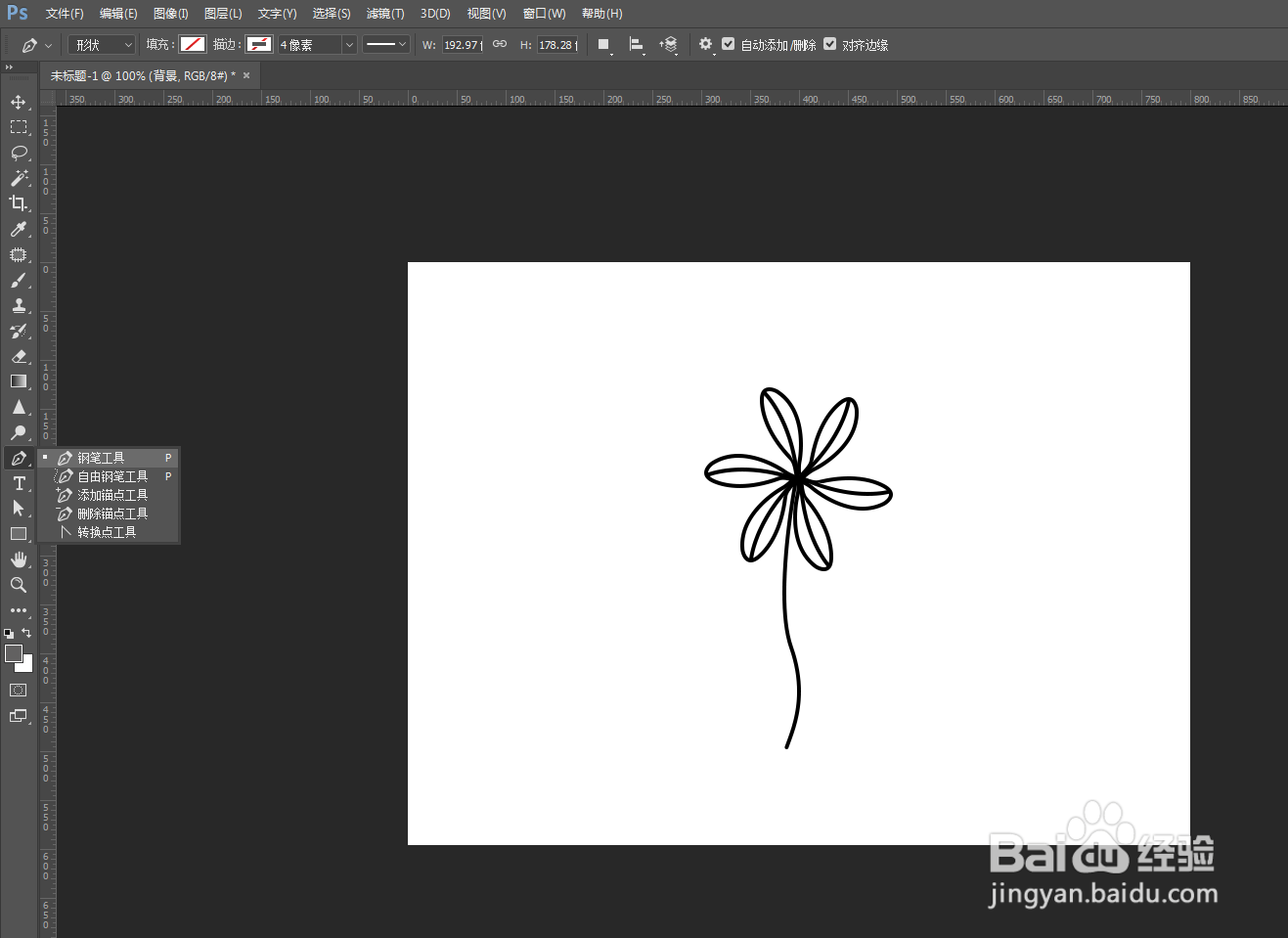The width and height of the screenshot is (1288, 938).
Task: Select the Pen tool in toolbar
Action: click(19, 458)
